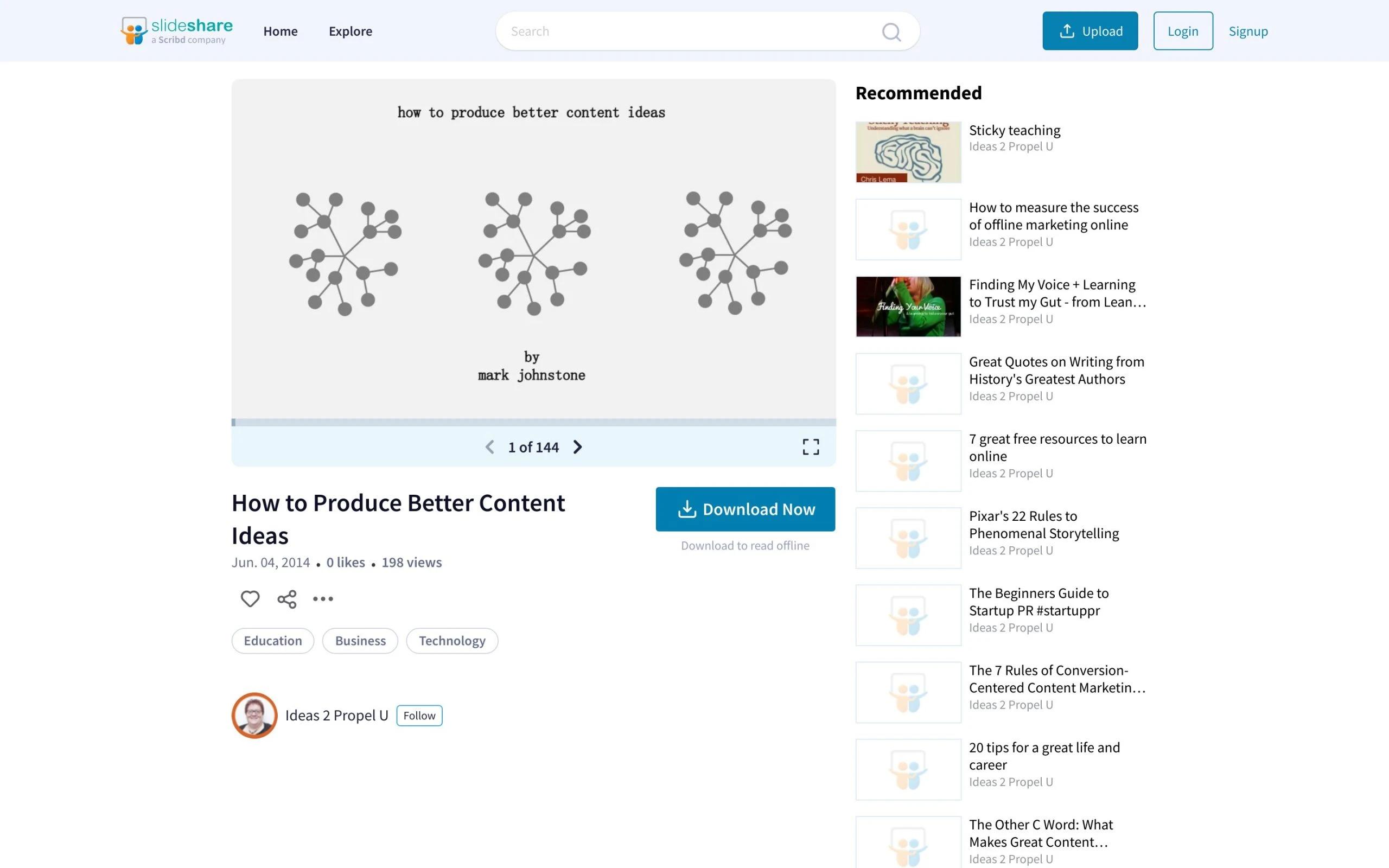Select the Education category tag

pos(272,641)
